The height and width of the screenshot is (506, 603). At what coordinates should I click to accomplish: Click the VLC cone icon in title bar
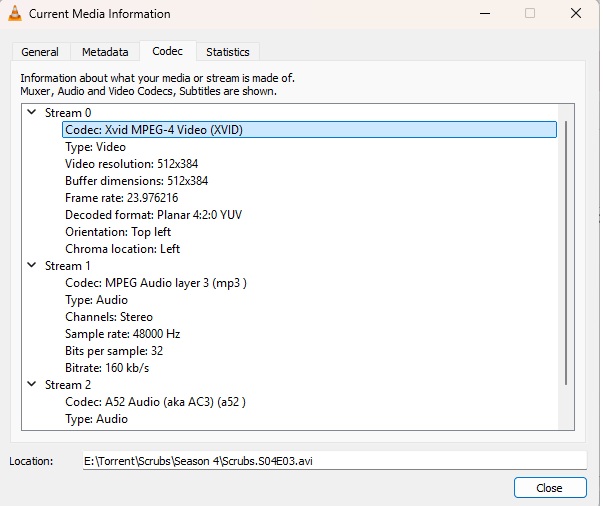[x=15, y=13]
